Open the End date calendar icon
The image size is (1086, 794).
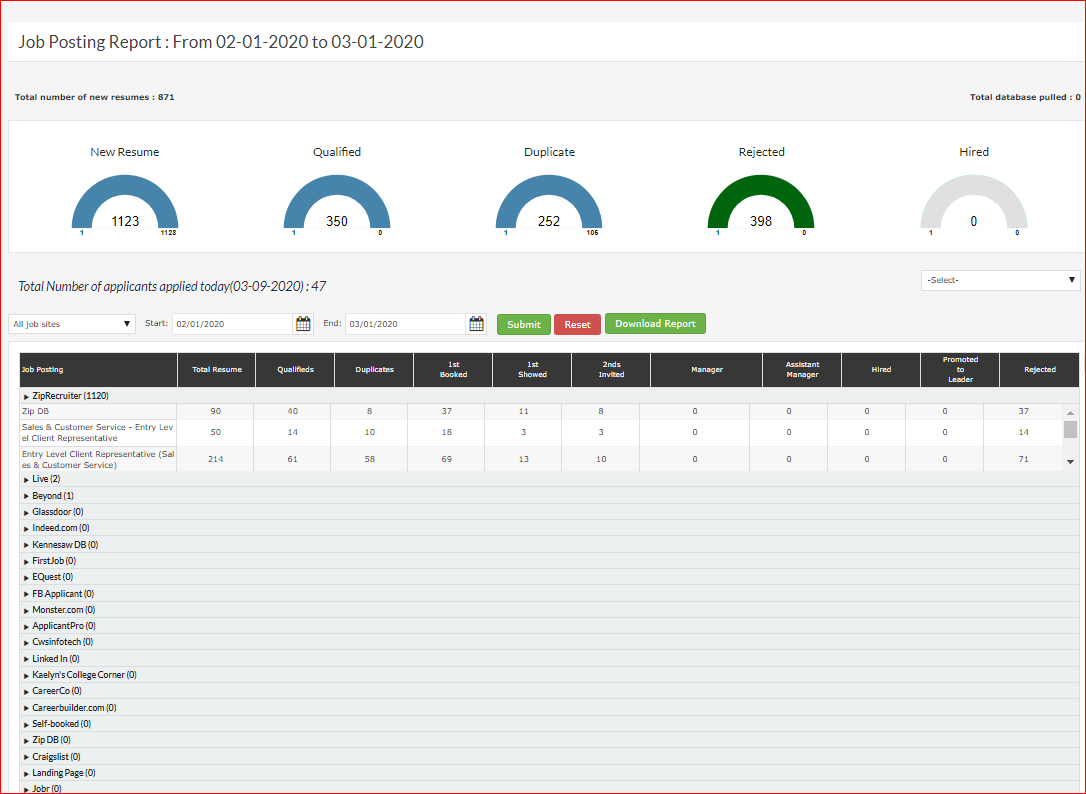coord(476,324)
